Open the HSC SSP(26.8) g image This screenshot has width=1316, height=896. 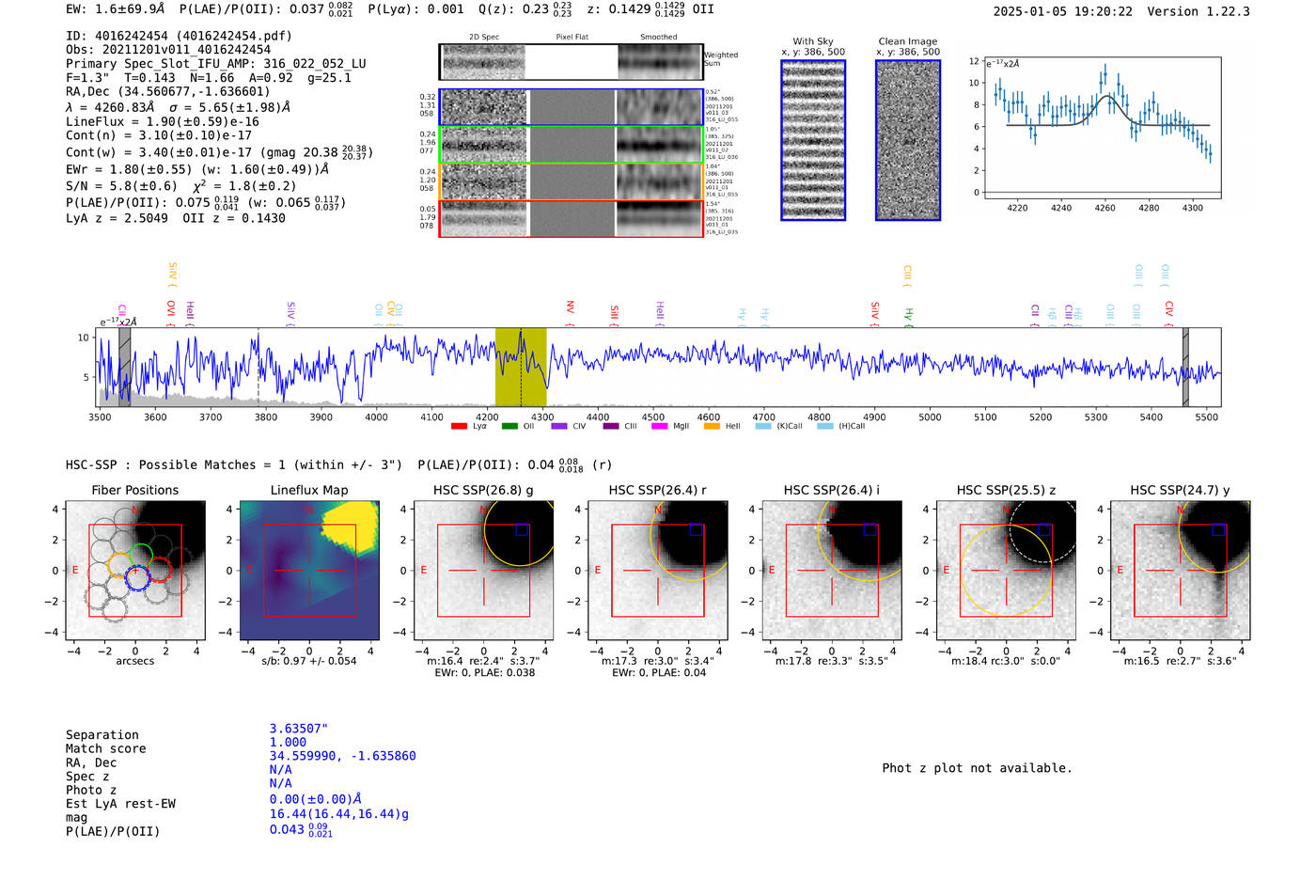[484, 571]
